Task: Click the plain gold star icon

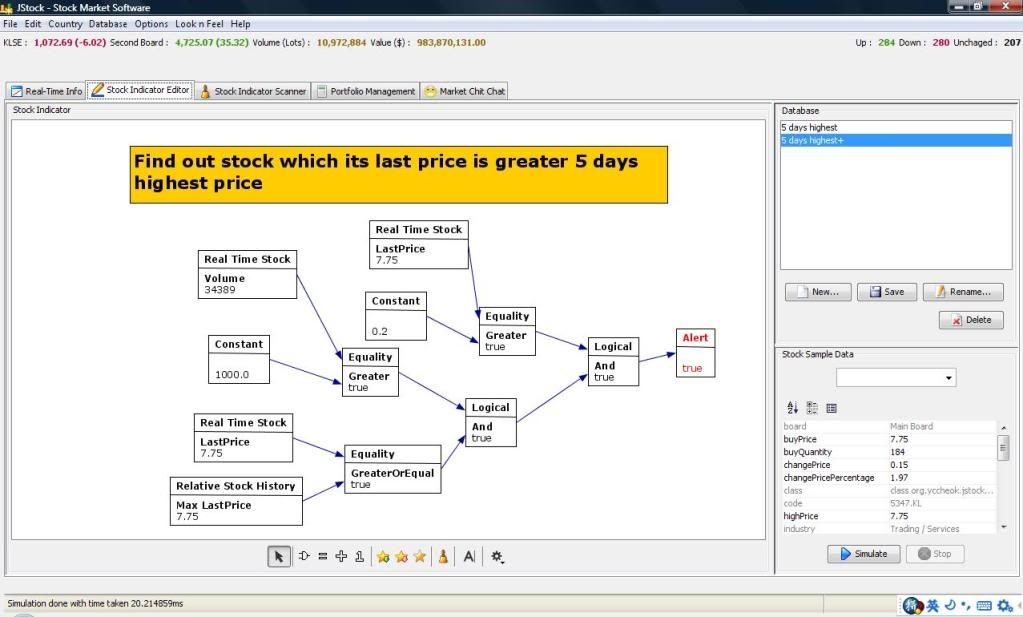Action: coord(420,556)
